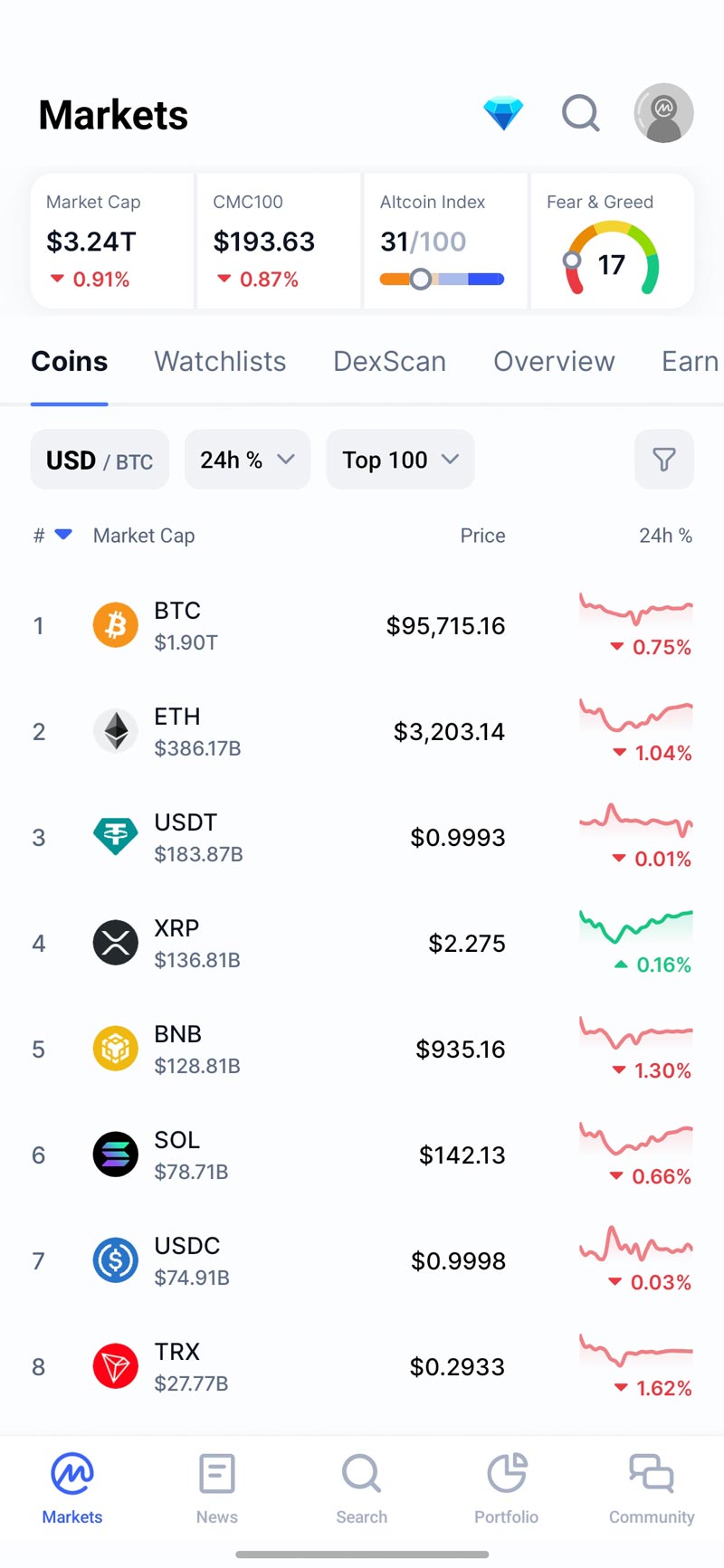Tap the blue diamond premium icon
Screen dimensions: 724x1568
pos(503,114)
